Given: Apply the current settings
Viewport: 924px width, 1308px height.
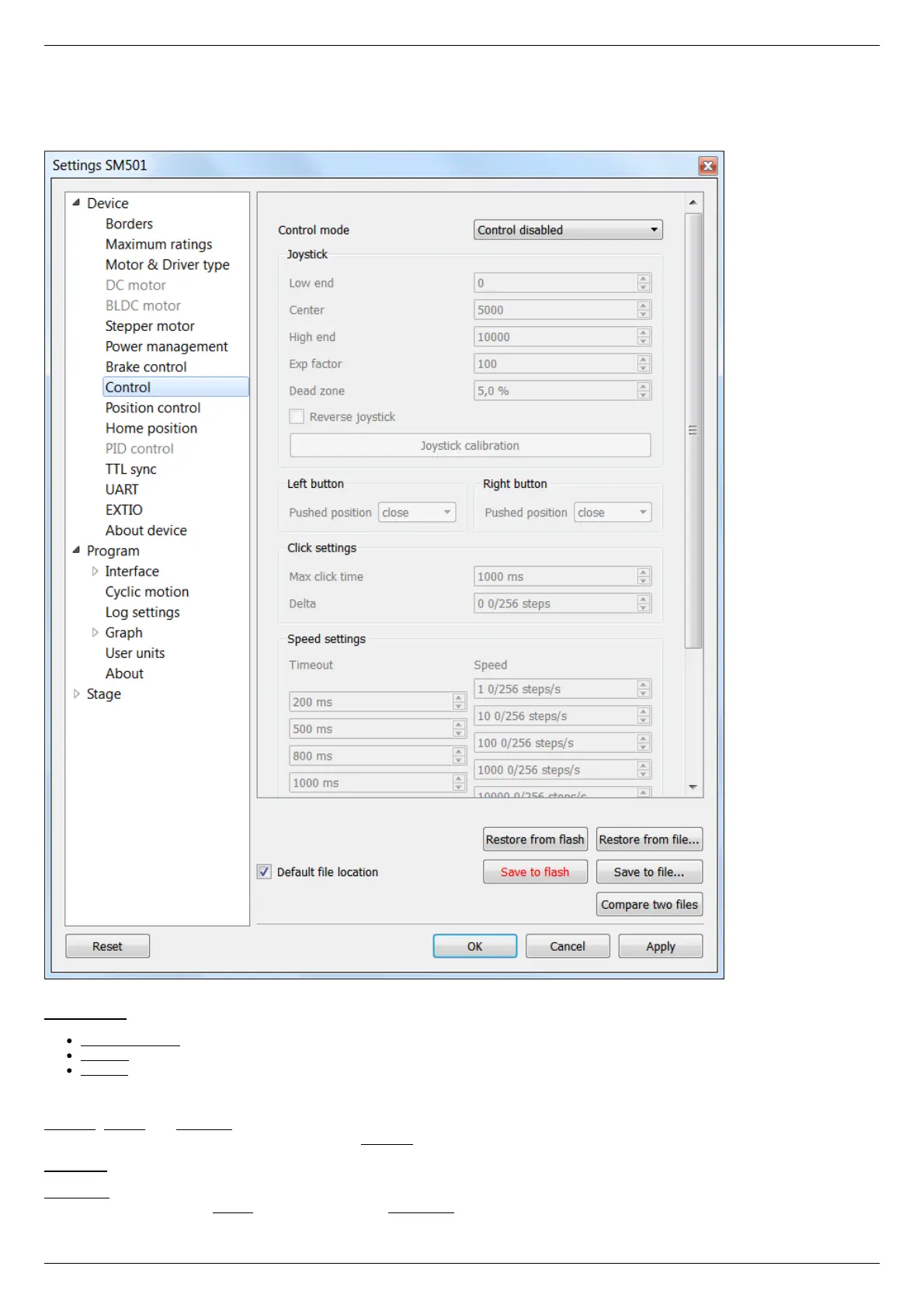Looking at the screenshot, I should [x=660, y=946].
